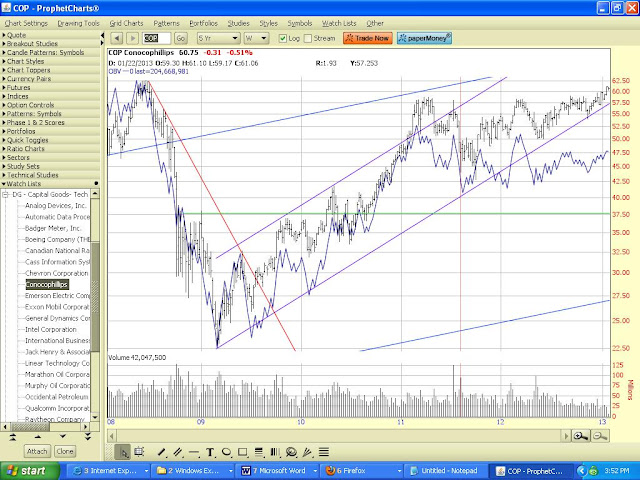Expand the Futures section

pos(50,88)
